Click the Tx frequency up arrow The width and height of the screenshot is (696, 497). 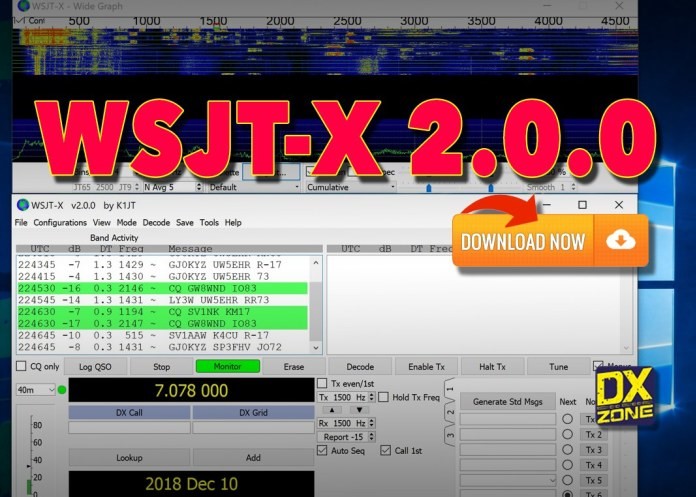pyautogui.click(x=332, y=410)
